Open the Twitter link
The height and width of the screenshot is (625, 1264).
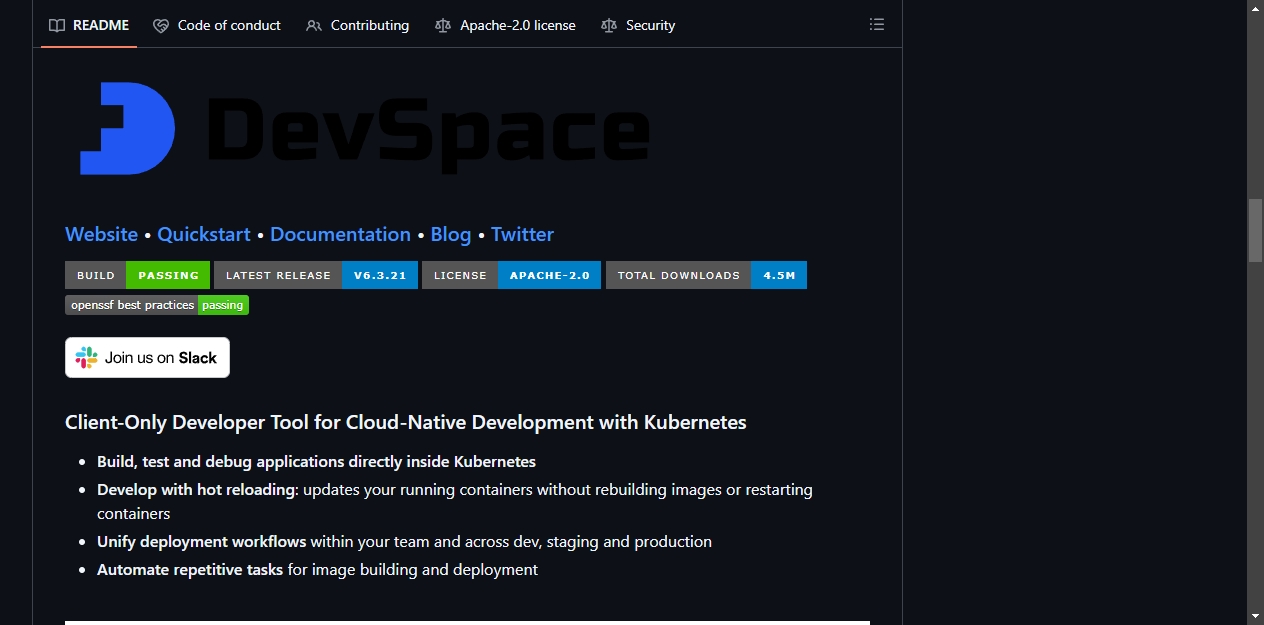pos(522,234)
